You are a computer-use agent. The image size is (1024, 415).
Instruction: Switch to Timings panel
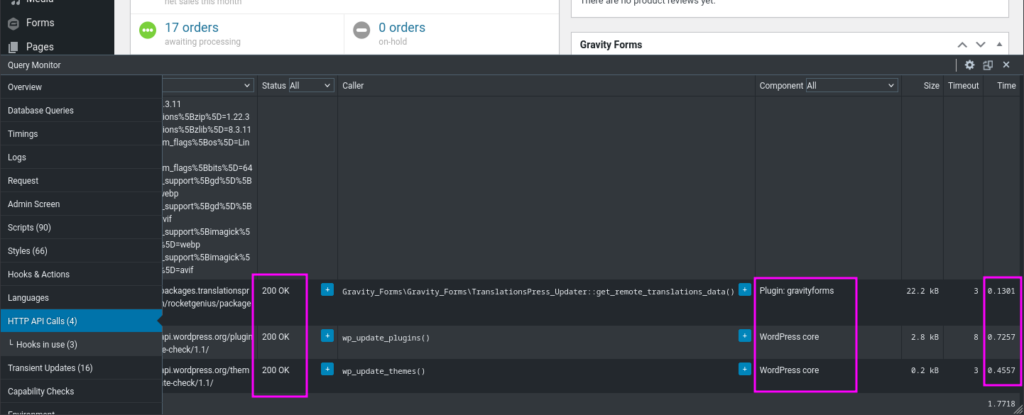[81, 134]
